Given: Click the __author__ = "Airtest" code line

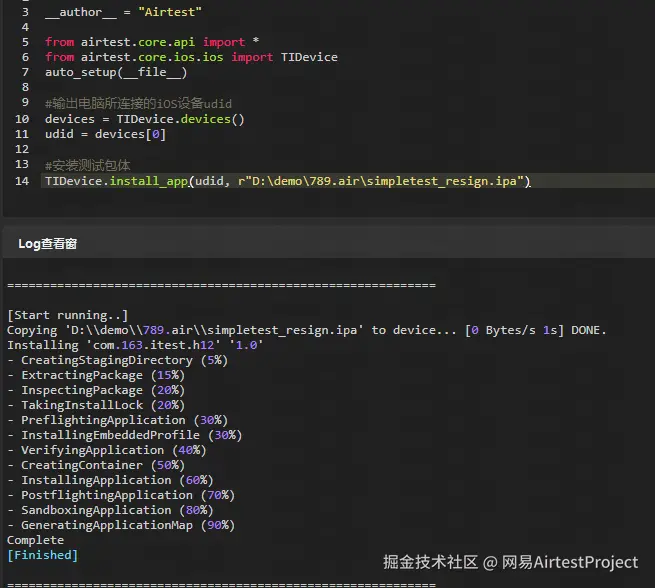Looking at the screenshot, I should (x=123, y=12).
